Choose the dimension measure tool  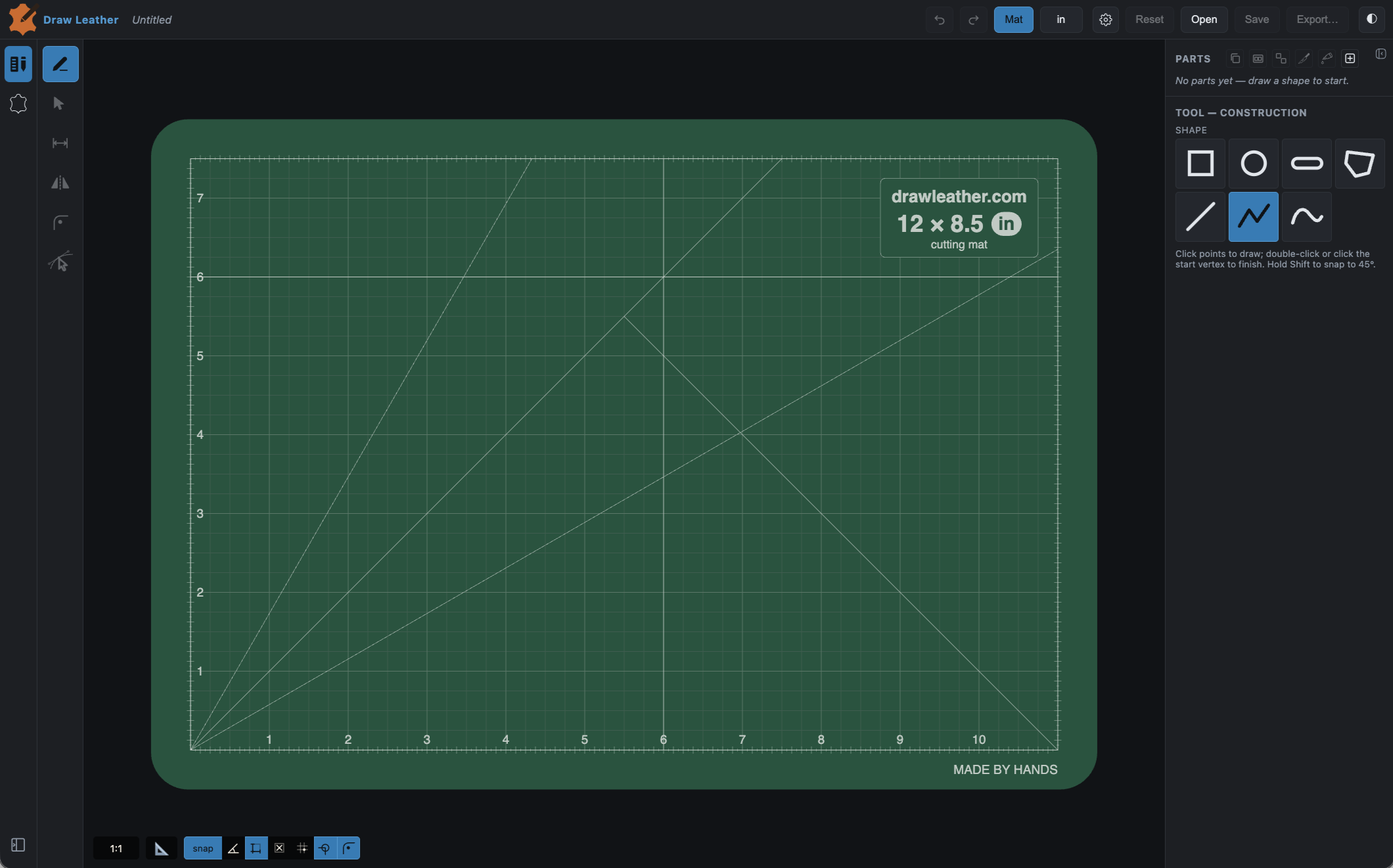tap(60, 143)
